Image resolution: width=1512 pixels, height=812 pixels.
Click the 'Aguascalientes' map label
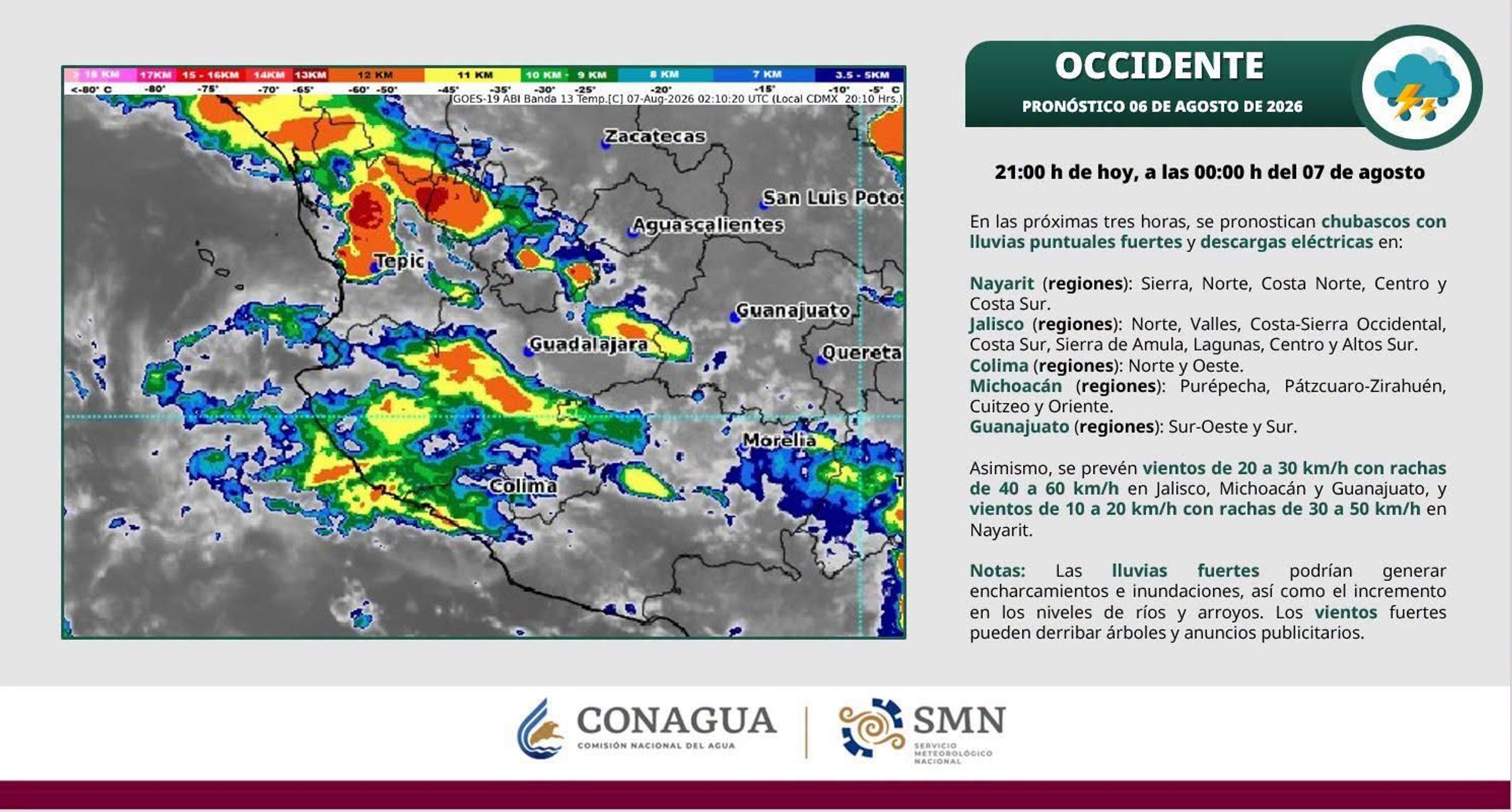pos(708,225)
